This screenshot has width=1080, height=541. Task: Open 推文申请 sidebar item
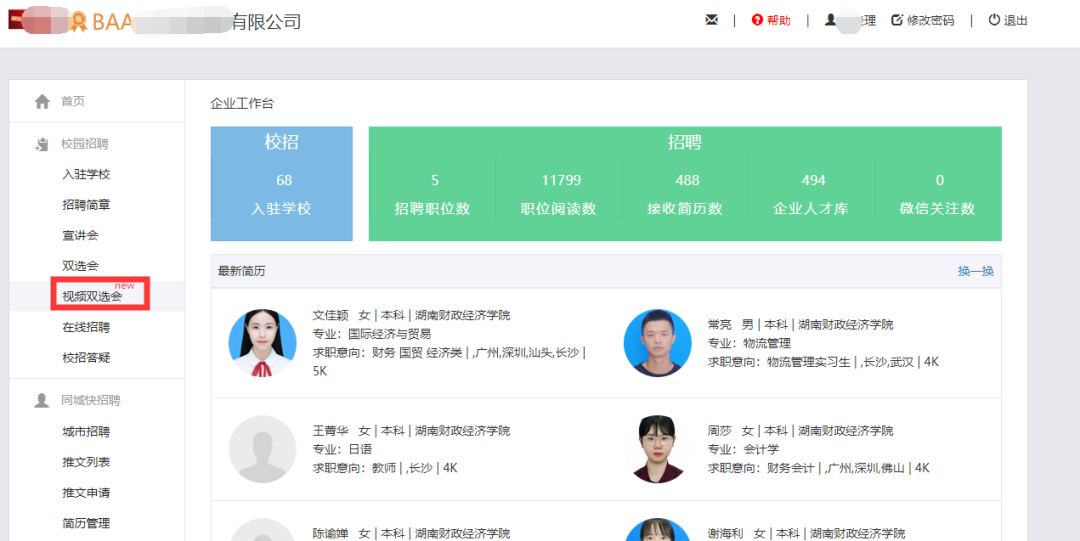point(86,493)
